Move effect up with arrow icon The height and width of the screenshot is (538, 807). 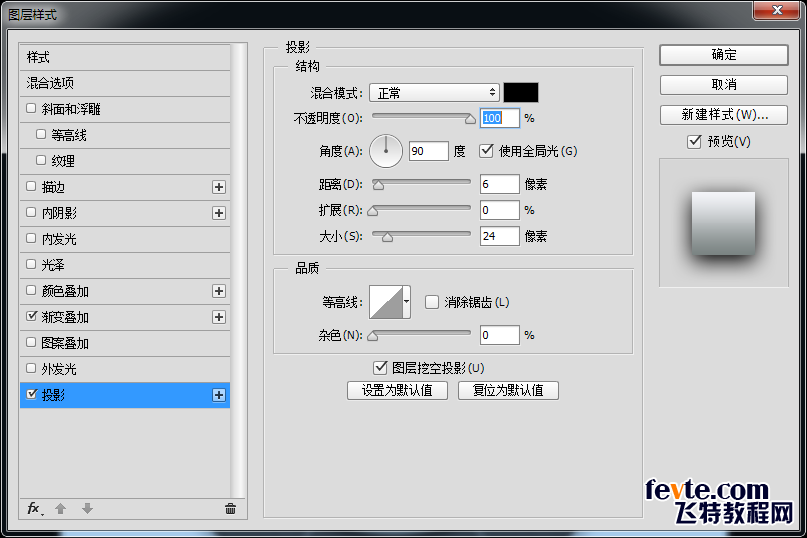[x=61, y=509]
